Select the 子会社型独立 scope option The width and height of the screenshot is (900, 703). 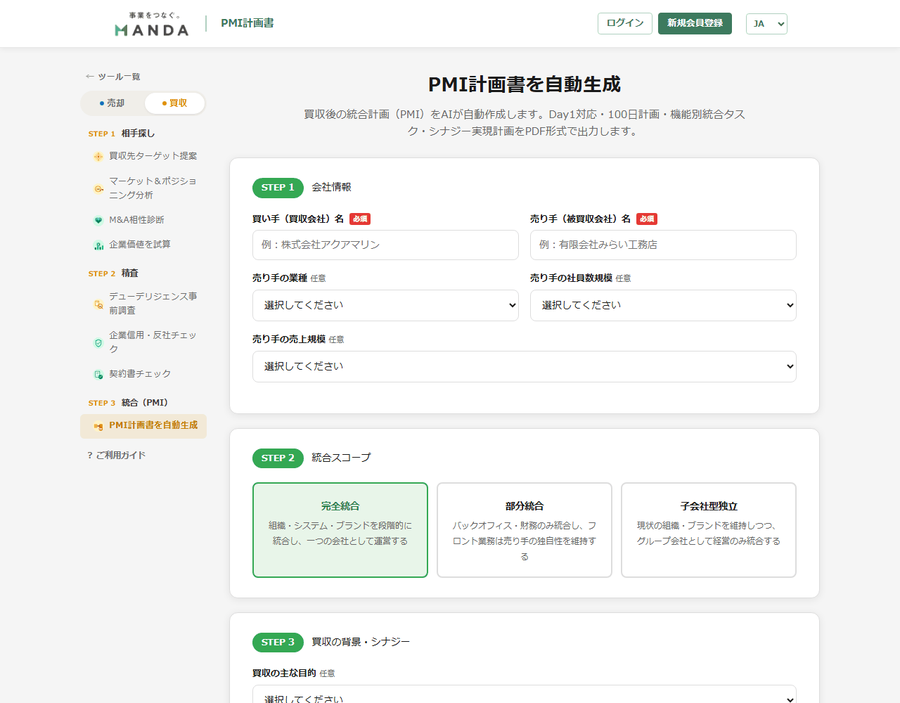point(708,530)
